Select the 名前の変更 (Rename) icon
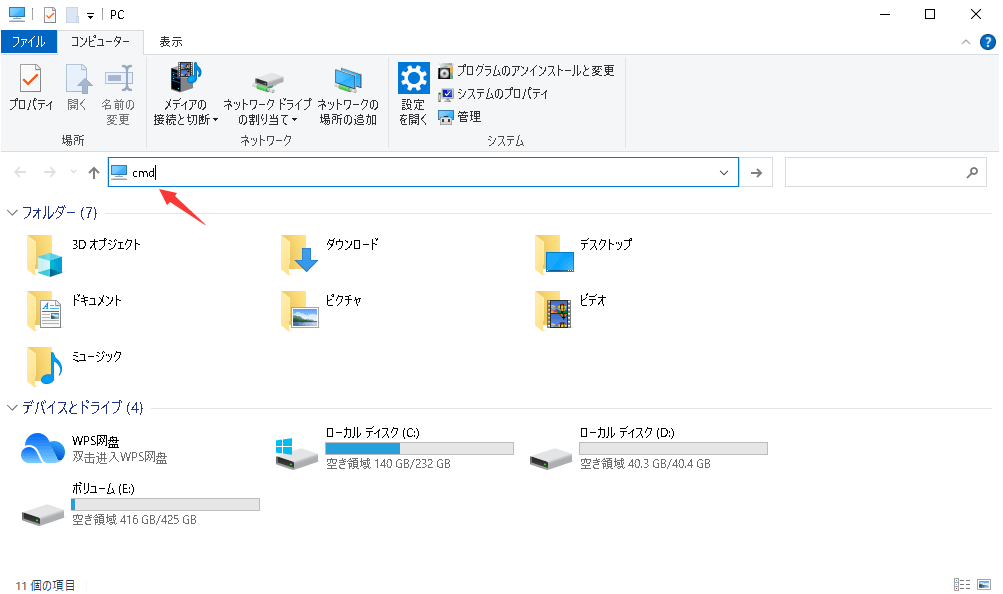 pos(118,90)
